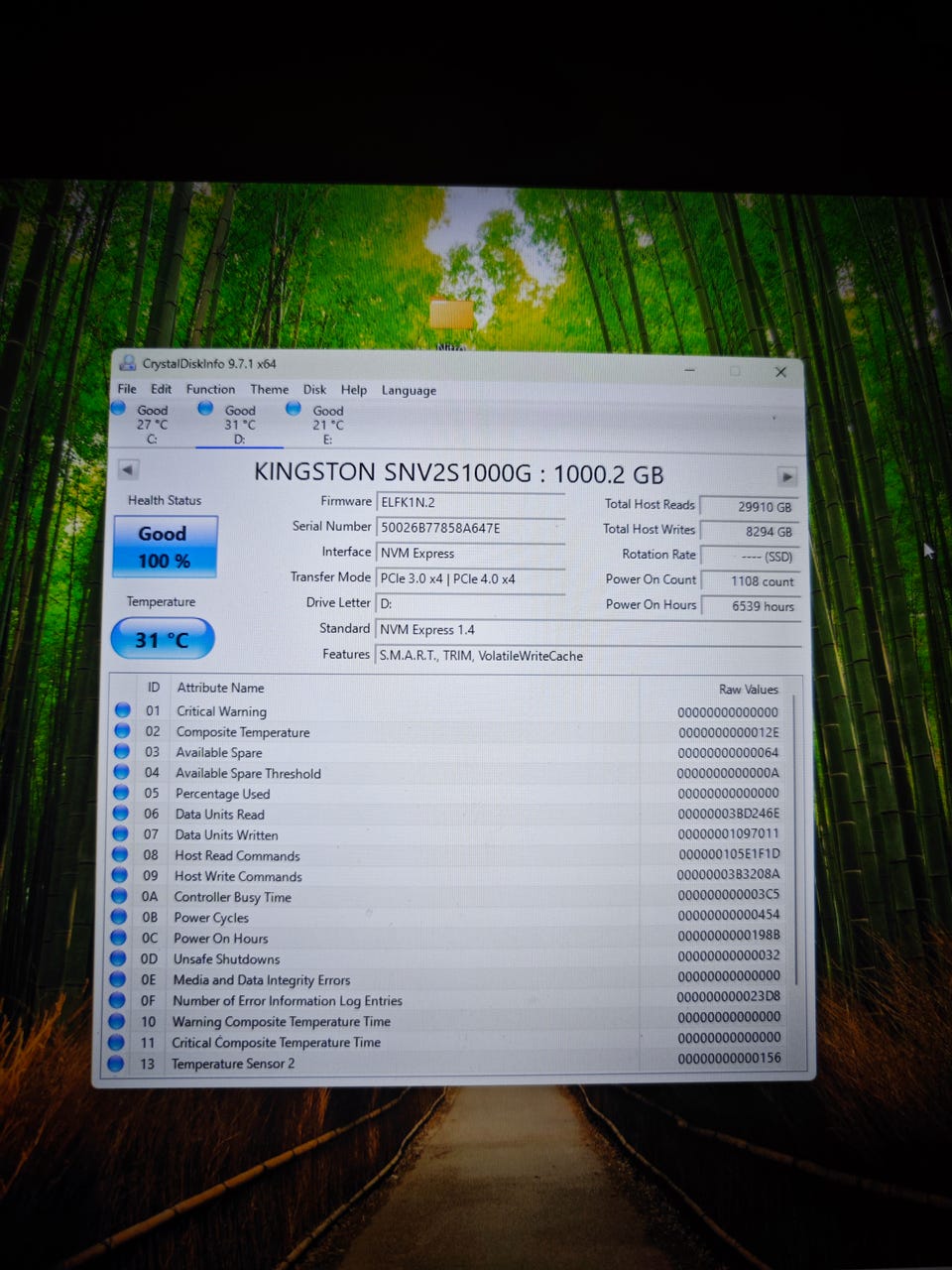Select the Unsafe Shutdowns attribute name
Screen dimensions: 952x1270
(226, 959)
